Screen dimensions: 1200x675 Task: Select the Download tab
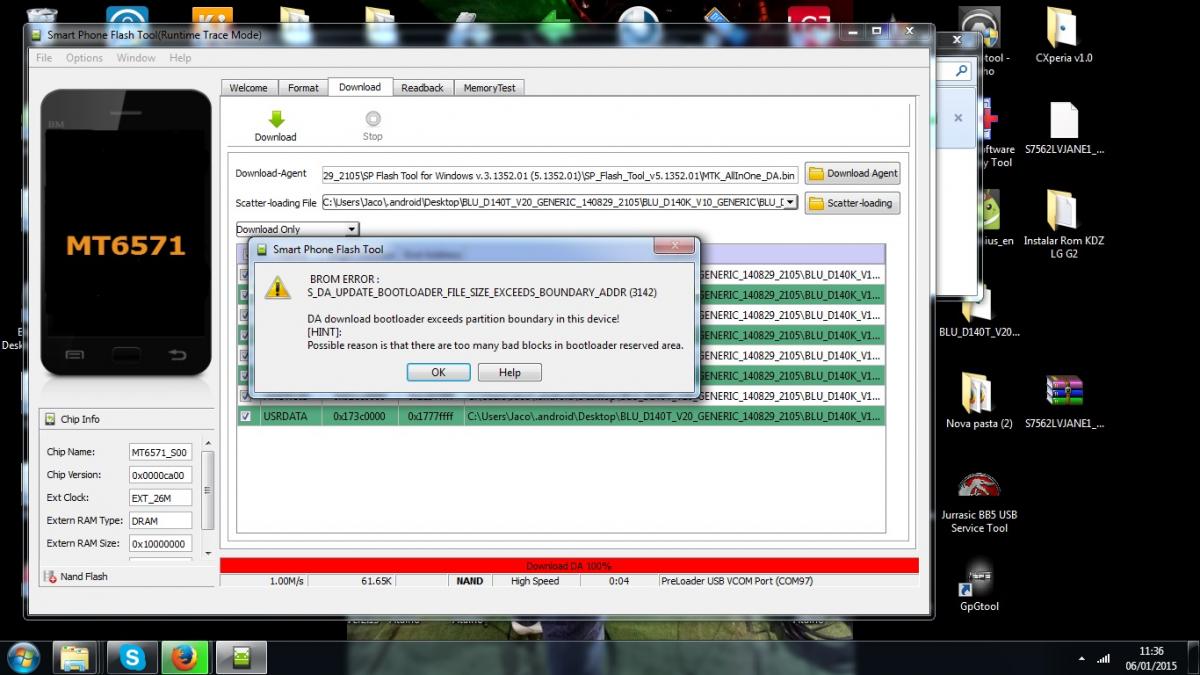tap(360, 87)
